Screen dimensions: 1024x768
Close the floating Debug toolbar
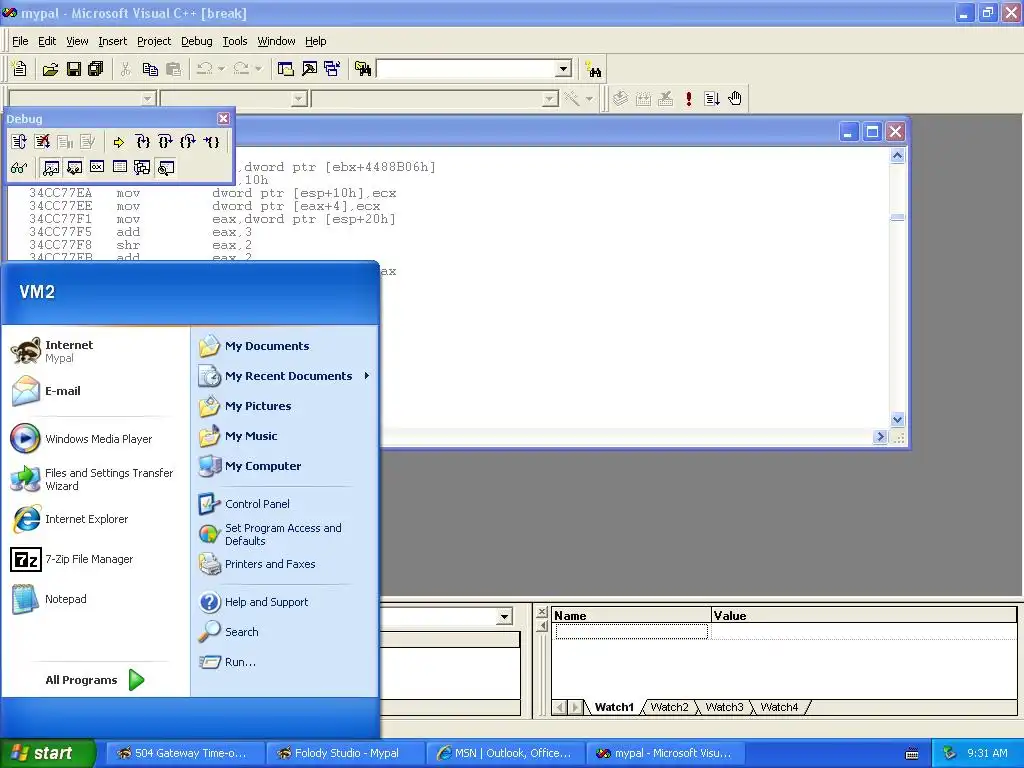click(x=223, y=118)
